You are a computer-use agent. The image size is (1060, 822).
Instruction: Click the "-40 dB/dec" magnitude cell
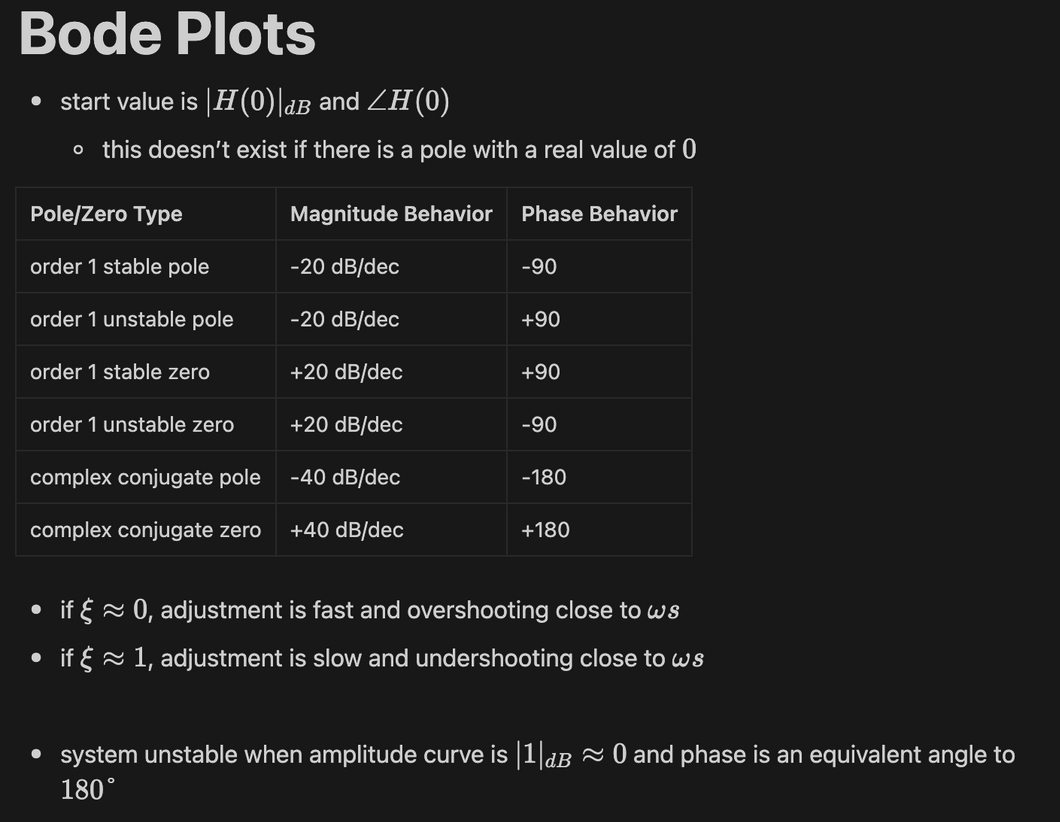[345, 478]
